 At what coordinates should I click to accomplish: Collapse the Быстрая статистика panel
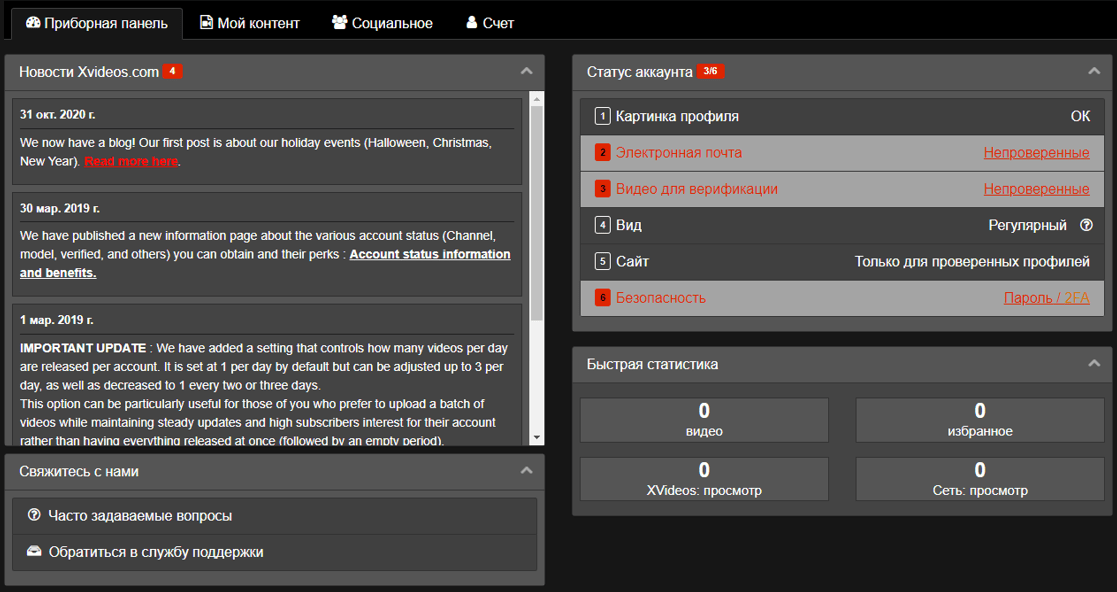pos(1094,364)
